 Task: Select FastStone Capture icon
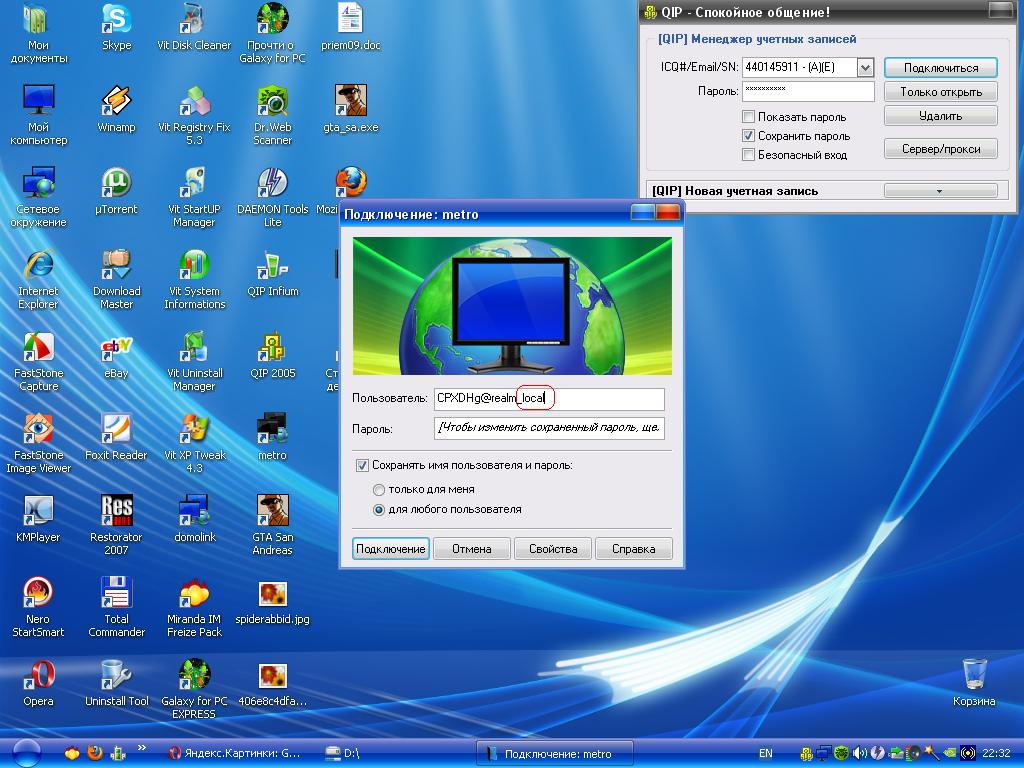[x=38, y=361]
